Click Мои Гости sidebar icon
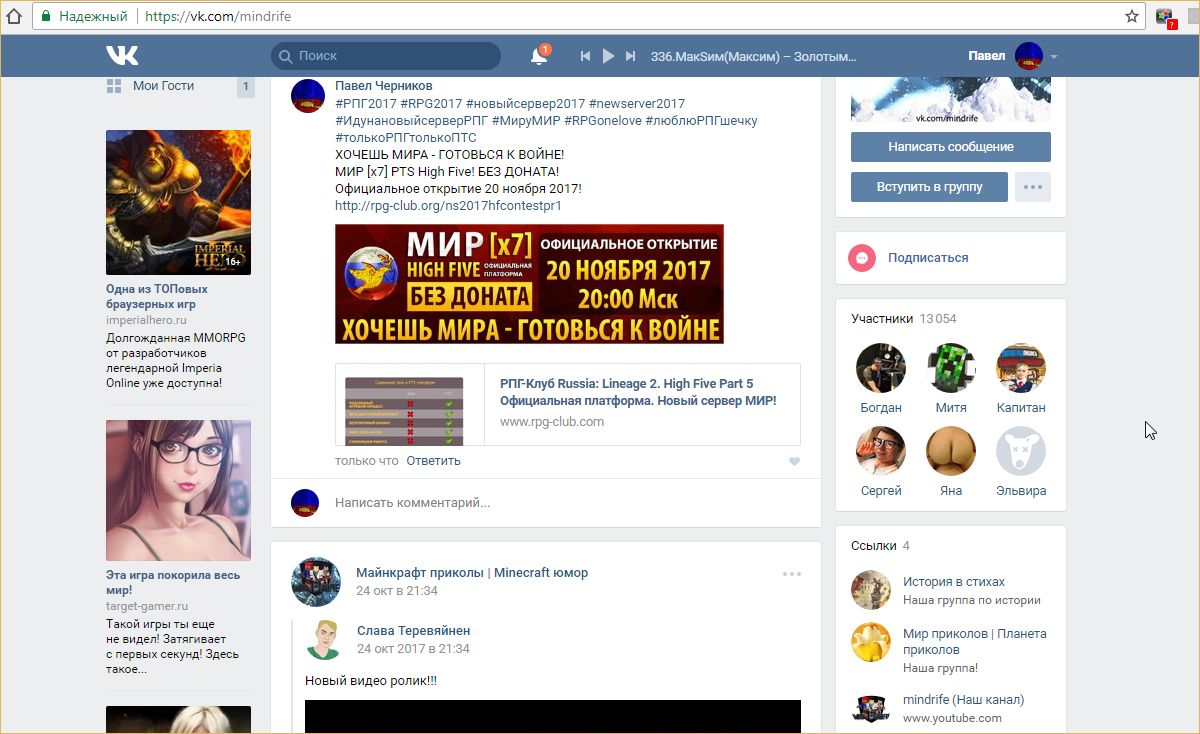The height and width of the screenshot is (734, 1200). (114, 86)
